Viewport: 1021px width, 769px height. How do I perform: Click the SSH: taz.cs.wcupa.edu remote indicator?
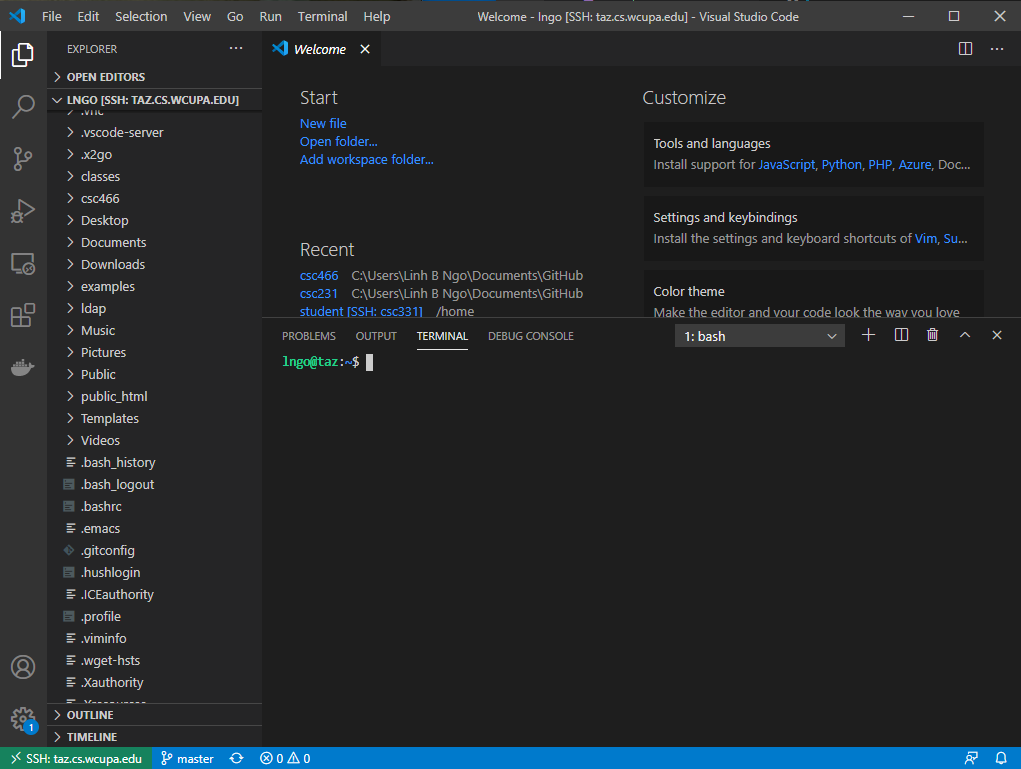76,759
